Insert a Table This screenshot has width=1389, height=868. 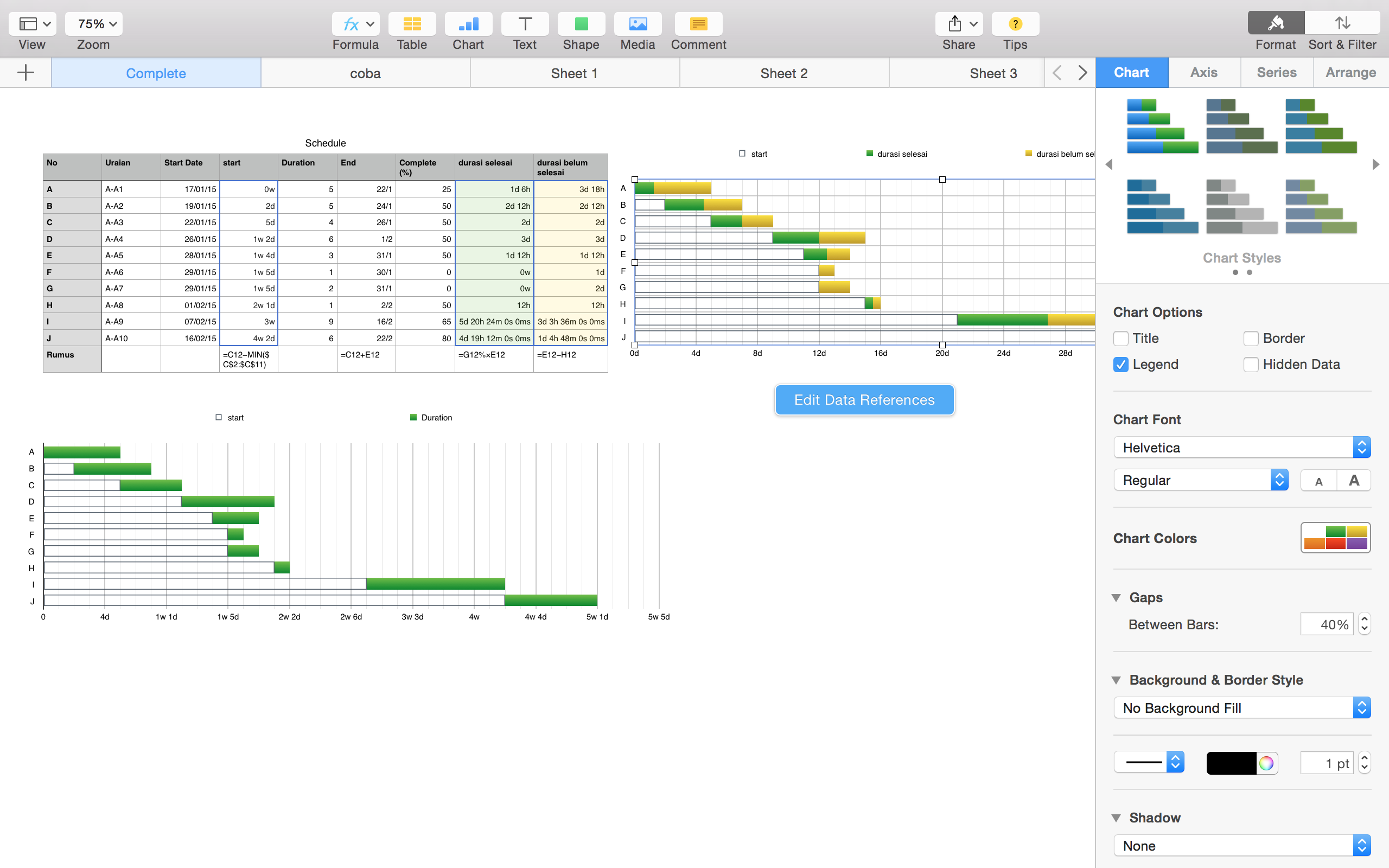tap(411, 23)
